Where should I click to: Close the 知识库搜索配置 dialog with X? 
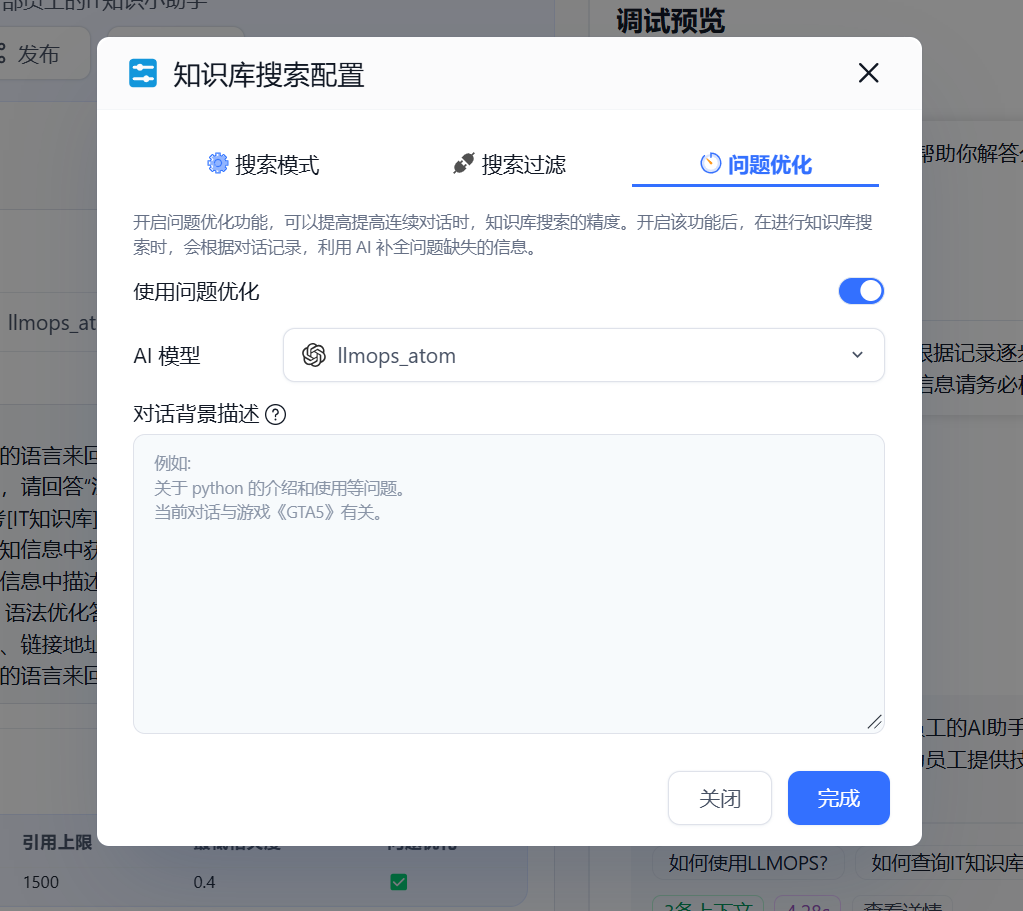click(868, 73)
